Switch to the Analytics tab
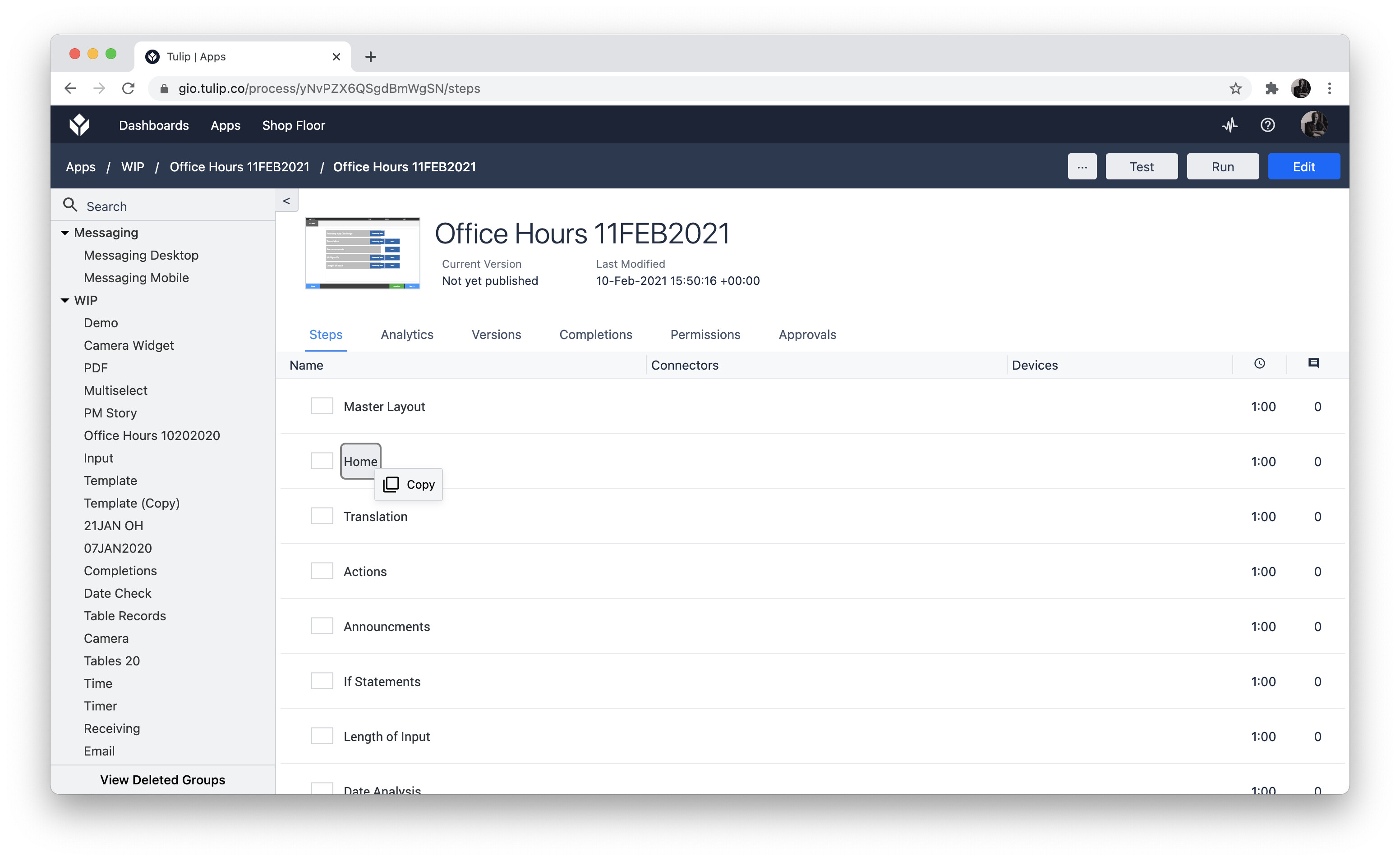The width and height of the screenshot is (1400, 861). (407, 335)
